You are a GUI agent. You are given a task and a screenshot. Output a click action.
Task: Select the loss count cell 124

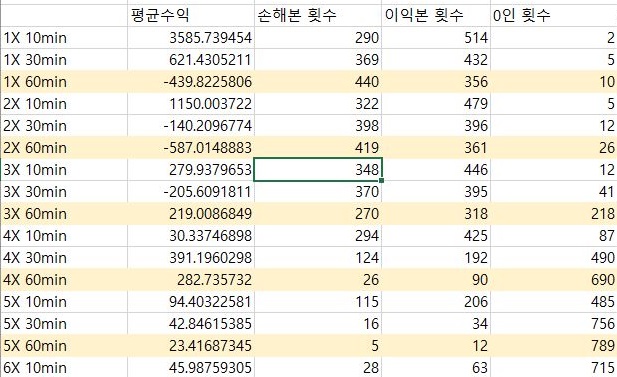pos(318,258)
